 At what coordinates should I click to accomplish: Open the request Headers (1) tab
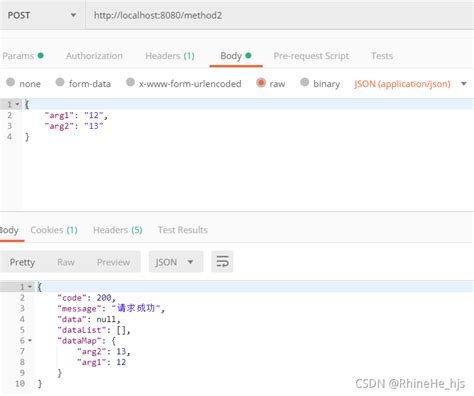pyautogui.click(x=170, y=56)
